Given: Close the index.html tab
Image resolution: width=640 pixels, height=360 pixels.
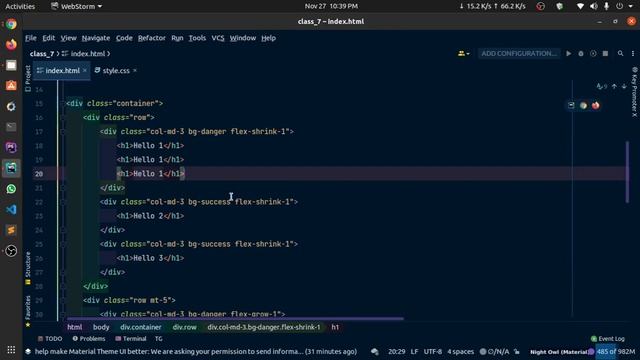Looking at the screenshot, I should [x=85, y=71].
